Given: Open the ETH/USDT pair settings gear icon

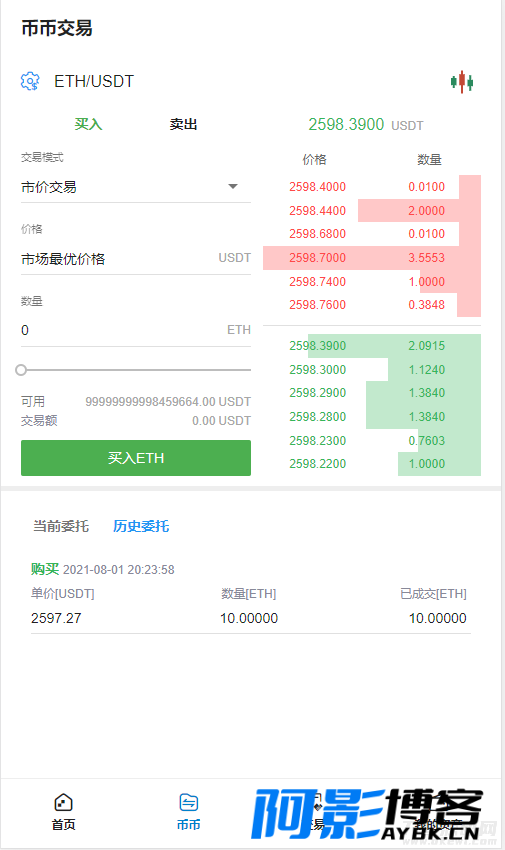Looking at the screenshot, I should coord(30,81).
